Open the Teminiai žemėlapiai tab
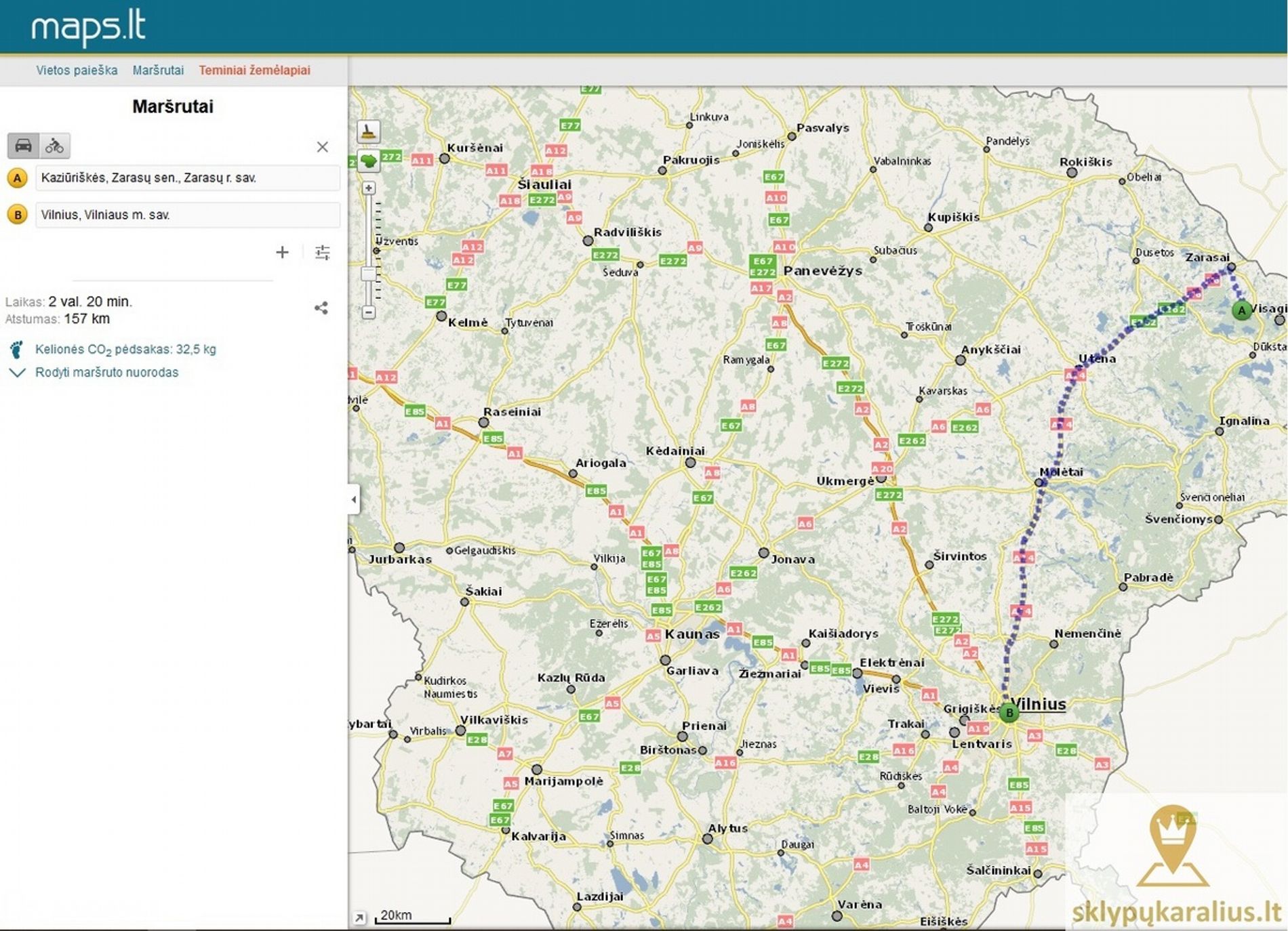The width and height of the screenshot is (1288, 931). click(x=254, y=70)
